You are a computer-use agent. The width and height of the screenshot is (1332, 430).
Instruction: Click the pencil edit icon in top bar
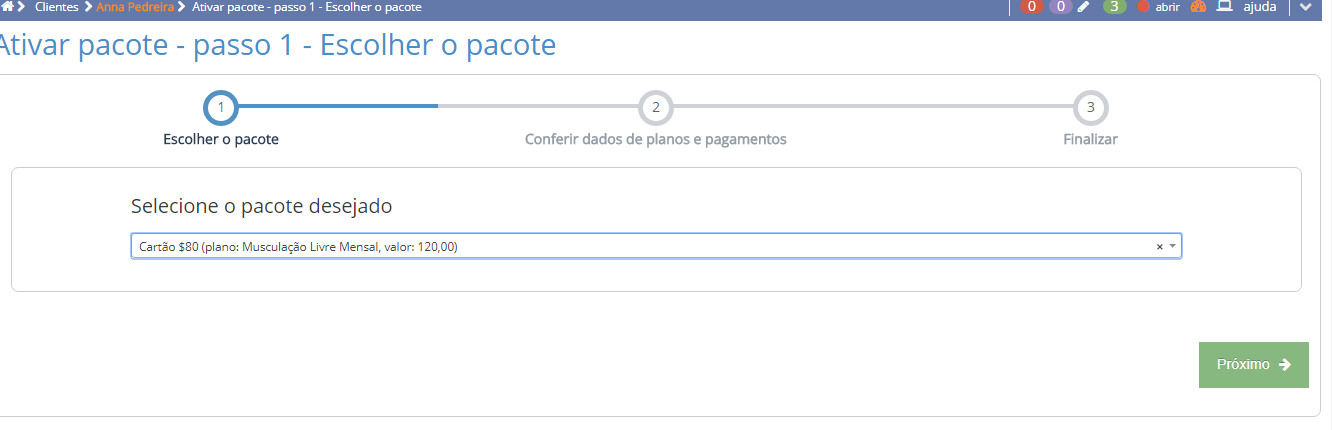1084,7
